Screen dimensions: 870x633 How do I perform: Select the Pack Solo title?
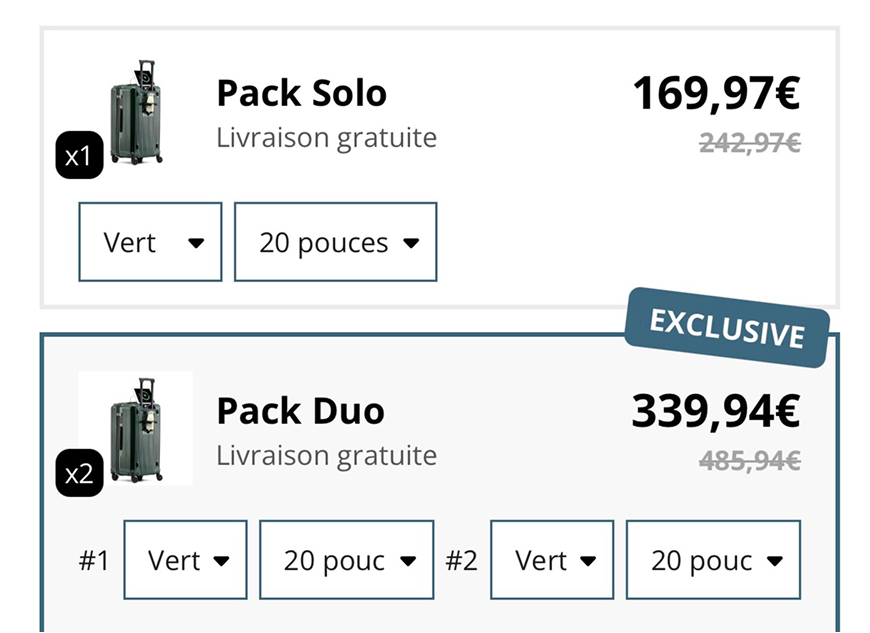click(301, 93)
